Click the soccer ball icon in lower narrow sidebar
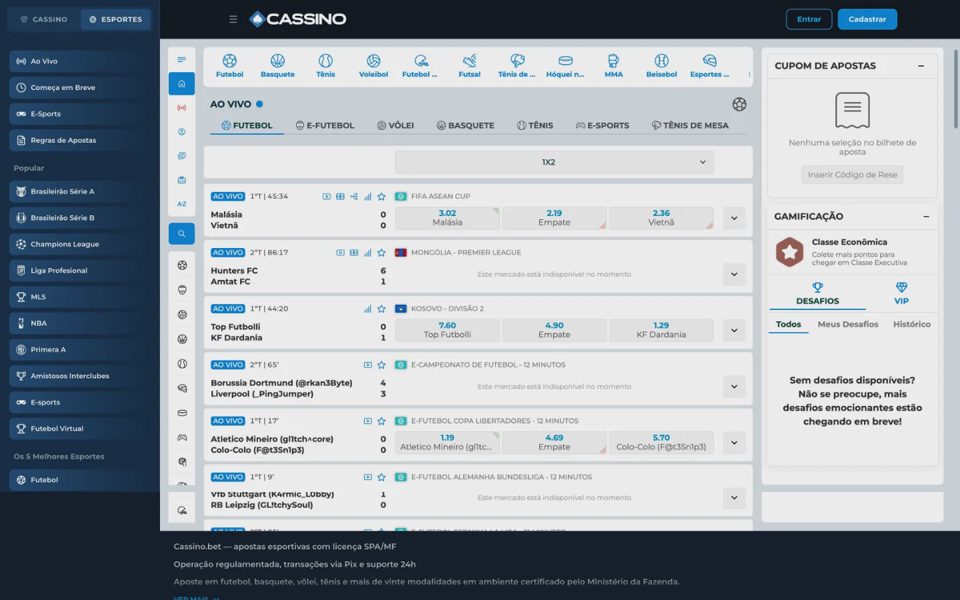960x600 pixels. (182, 266)
